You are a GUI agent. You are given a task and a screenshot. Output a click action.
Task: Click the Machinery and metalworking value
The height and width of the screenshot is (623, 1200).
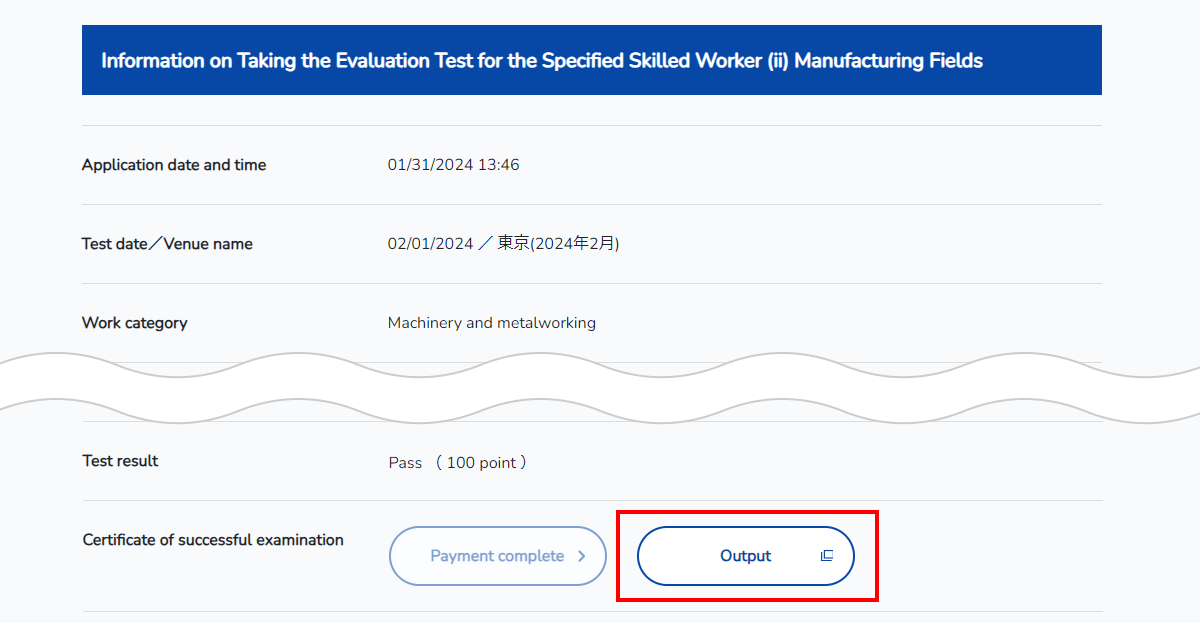pos(492,323)
